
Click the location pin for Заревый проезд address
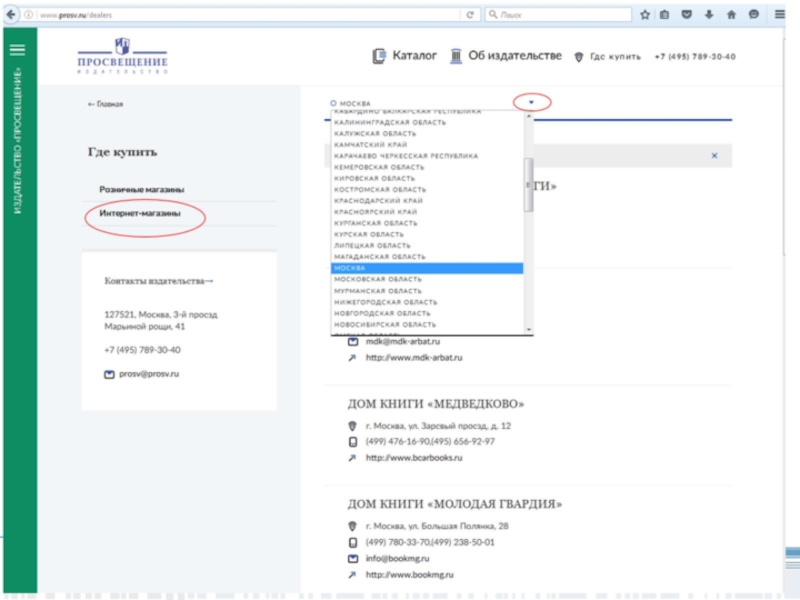(352, 426)
